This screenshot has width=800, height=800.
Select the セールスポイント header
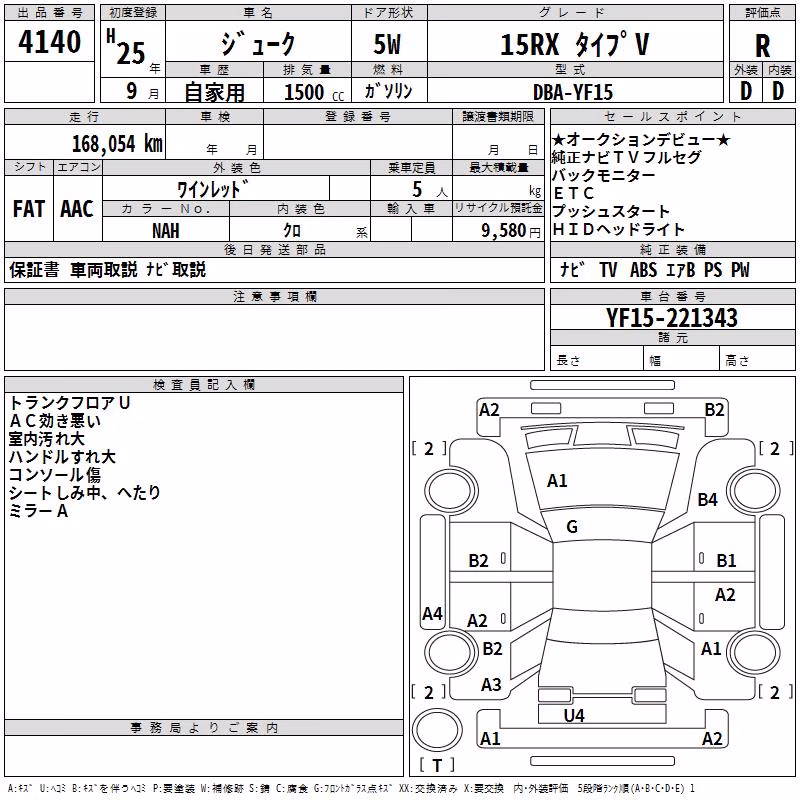[x=672, y=116]
